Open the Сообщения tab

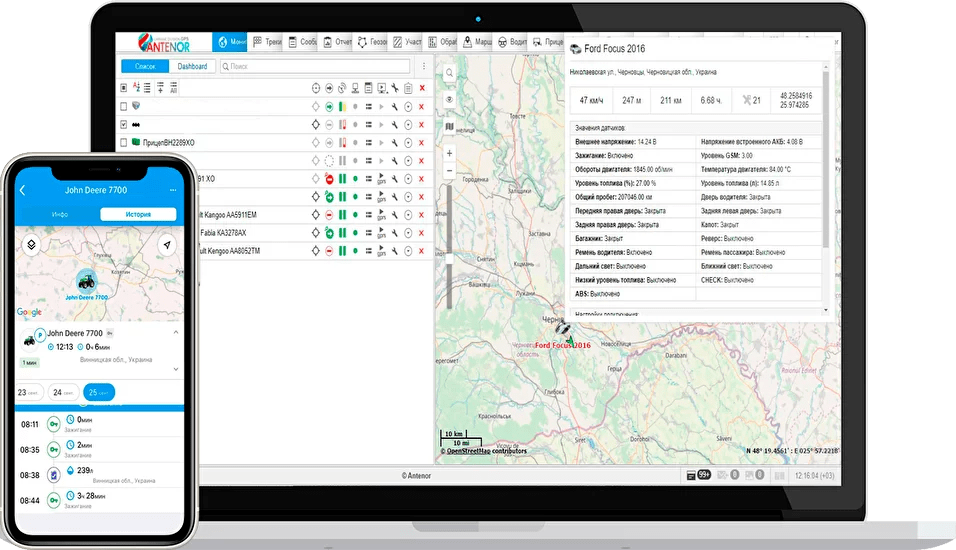click(x=302, y=41)
